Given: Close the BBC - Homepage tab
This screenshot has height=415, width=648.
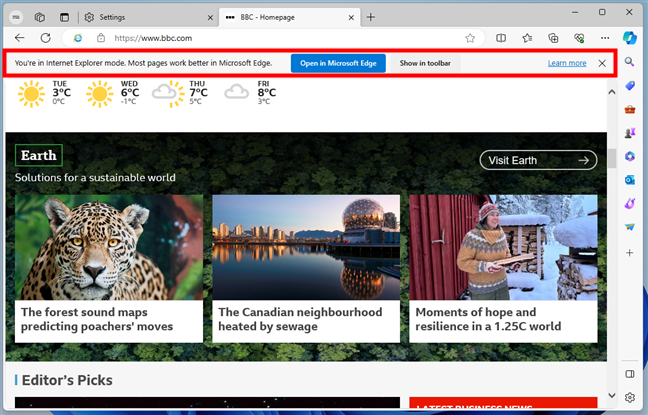Looking at the screenshot, I should 351,17.
